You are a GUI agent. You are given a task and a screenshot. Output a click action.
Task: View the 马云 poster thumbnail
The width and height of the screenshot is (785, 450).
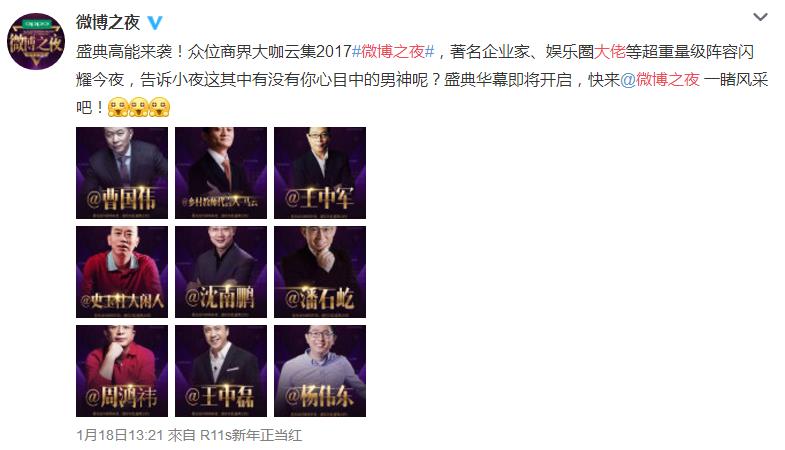click(221, 173)
